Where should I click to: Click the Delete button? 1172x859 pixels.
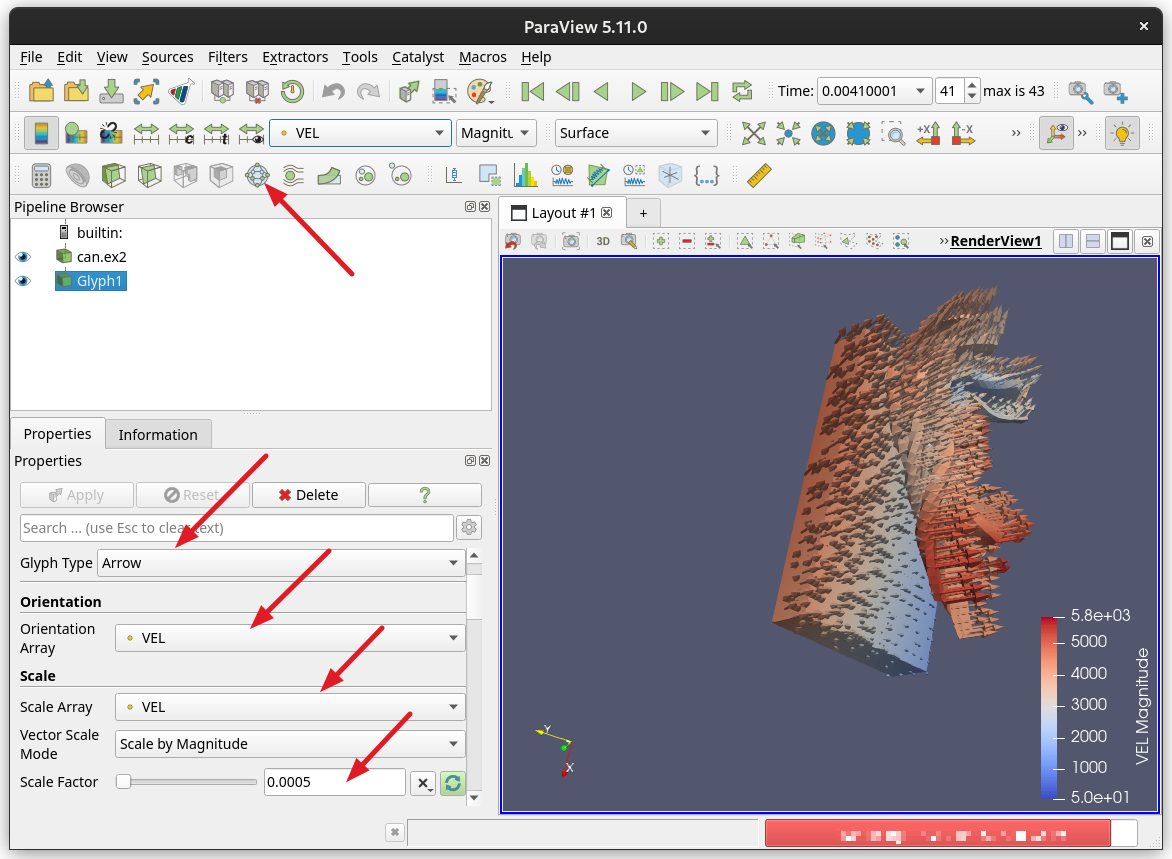[x=308, y=495]
